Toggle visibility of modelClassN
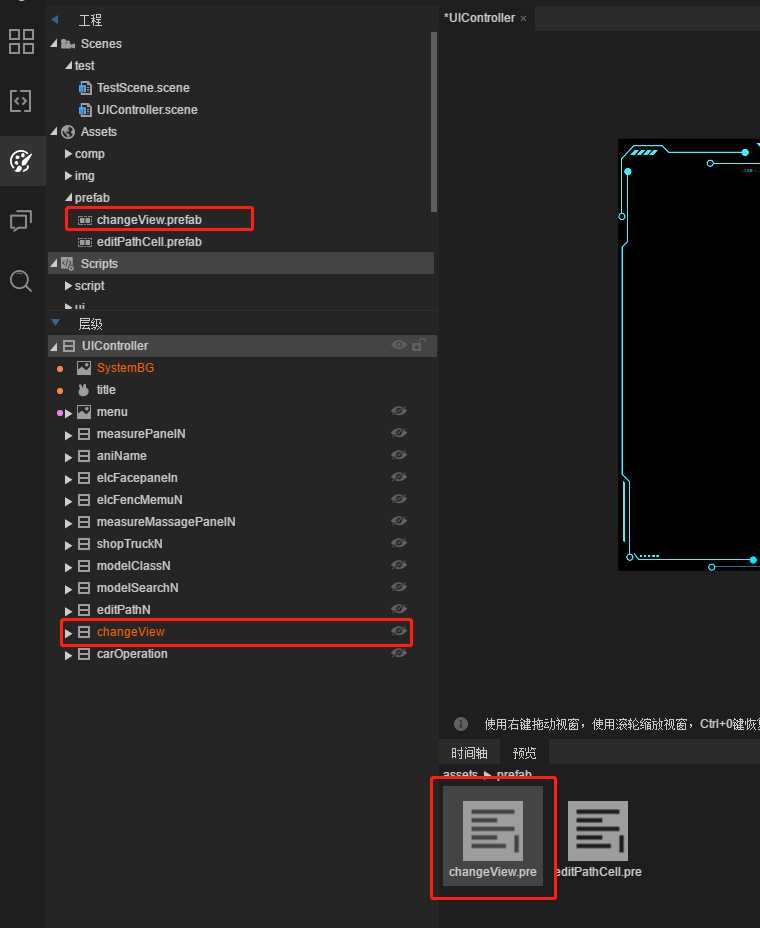760x928 pixels. [x=399, y=565]
